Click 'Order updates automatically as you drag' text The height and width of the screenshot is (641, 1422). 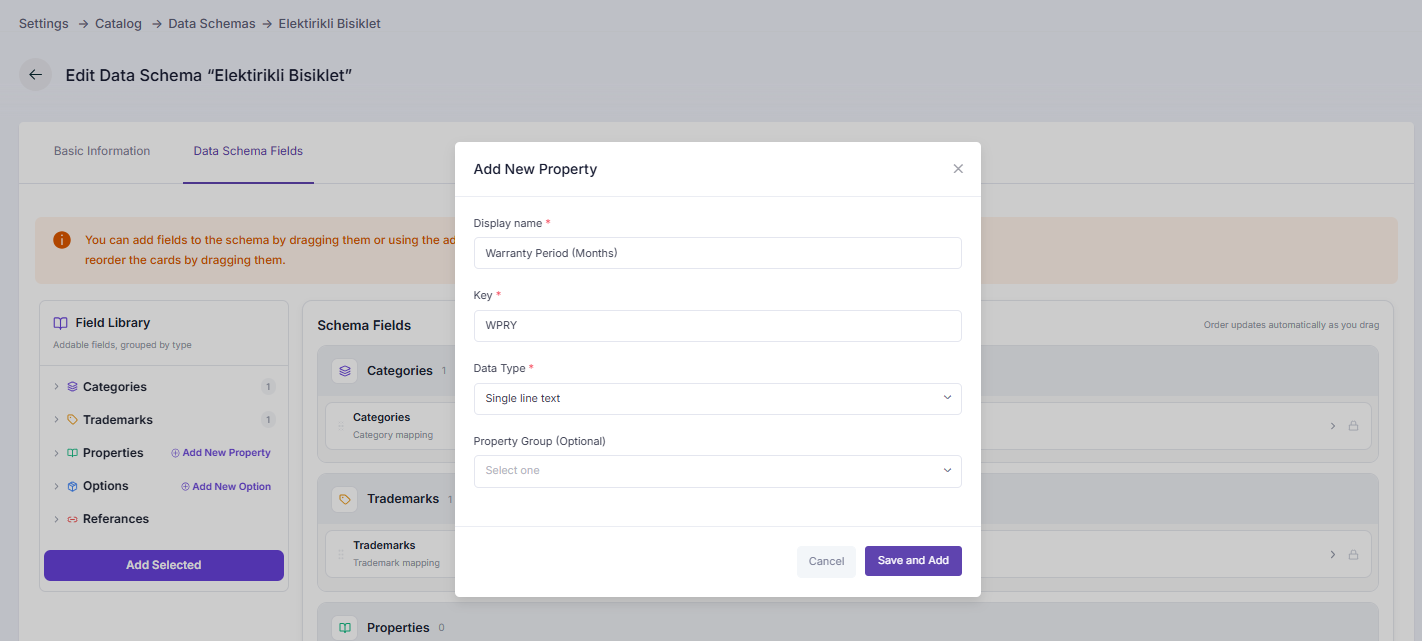tap(1291, 325)
